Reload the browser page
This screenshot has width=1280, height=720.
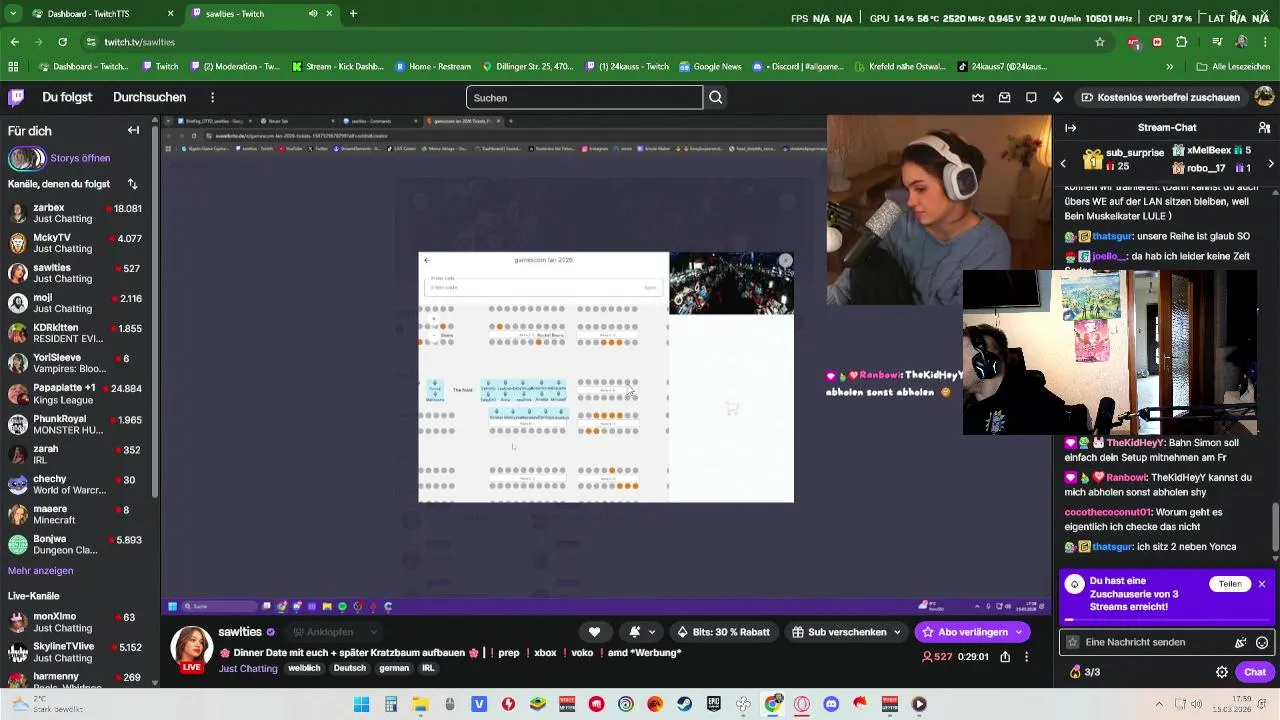[62, 42]
